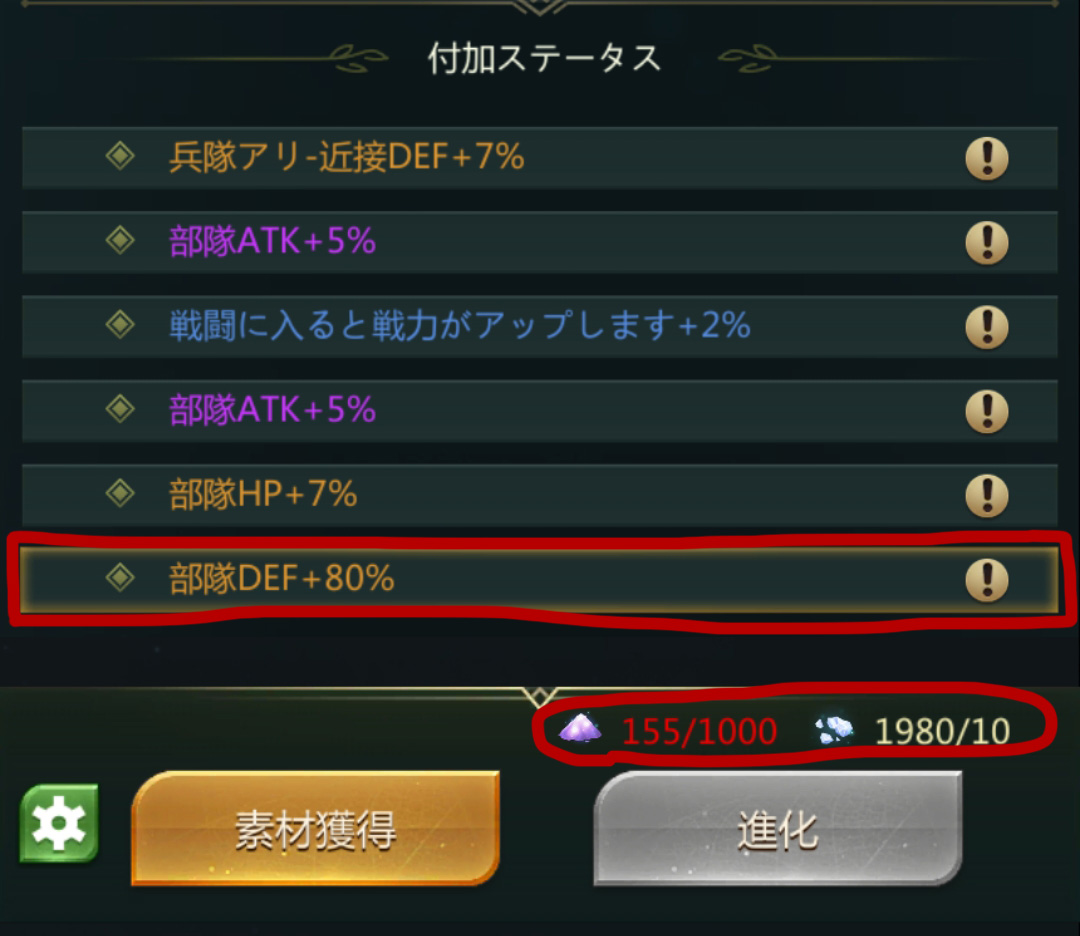This screenshot has height=936, width=1080.
Task: Tap the 1980/10 material counter
Action: (x=942, y=731)
